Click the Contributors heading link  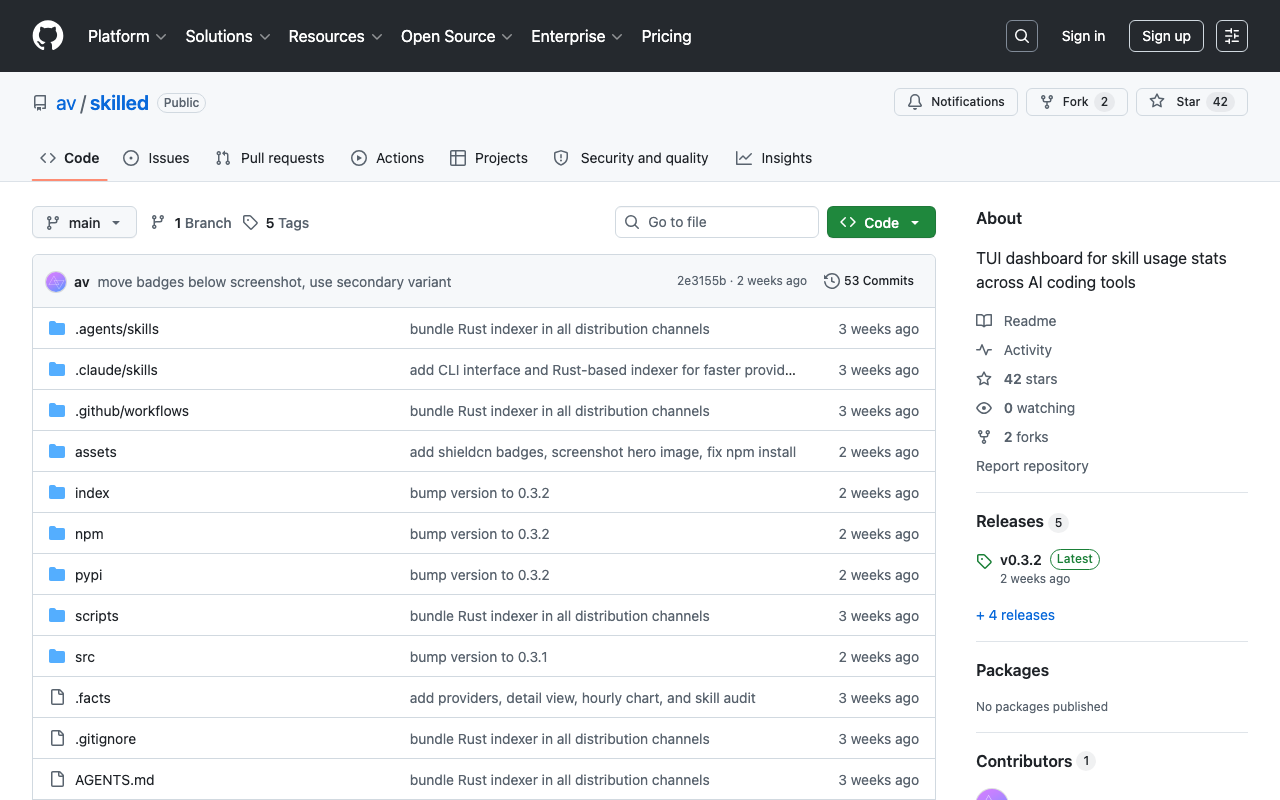point(1024,761)
